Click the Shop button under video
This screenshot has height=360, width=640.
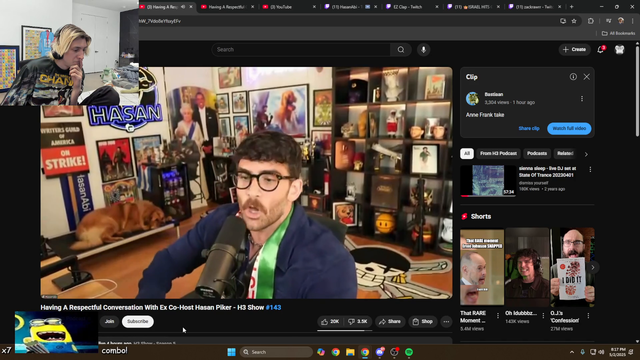pos(422,322)
